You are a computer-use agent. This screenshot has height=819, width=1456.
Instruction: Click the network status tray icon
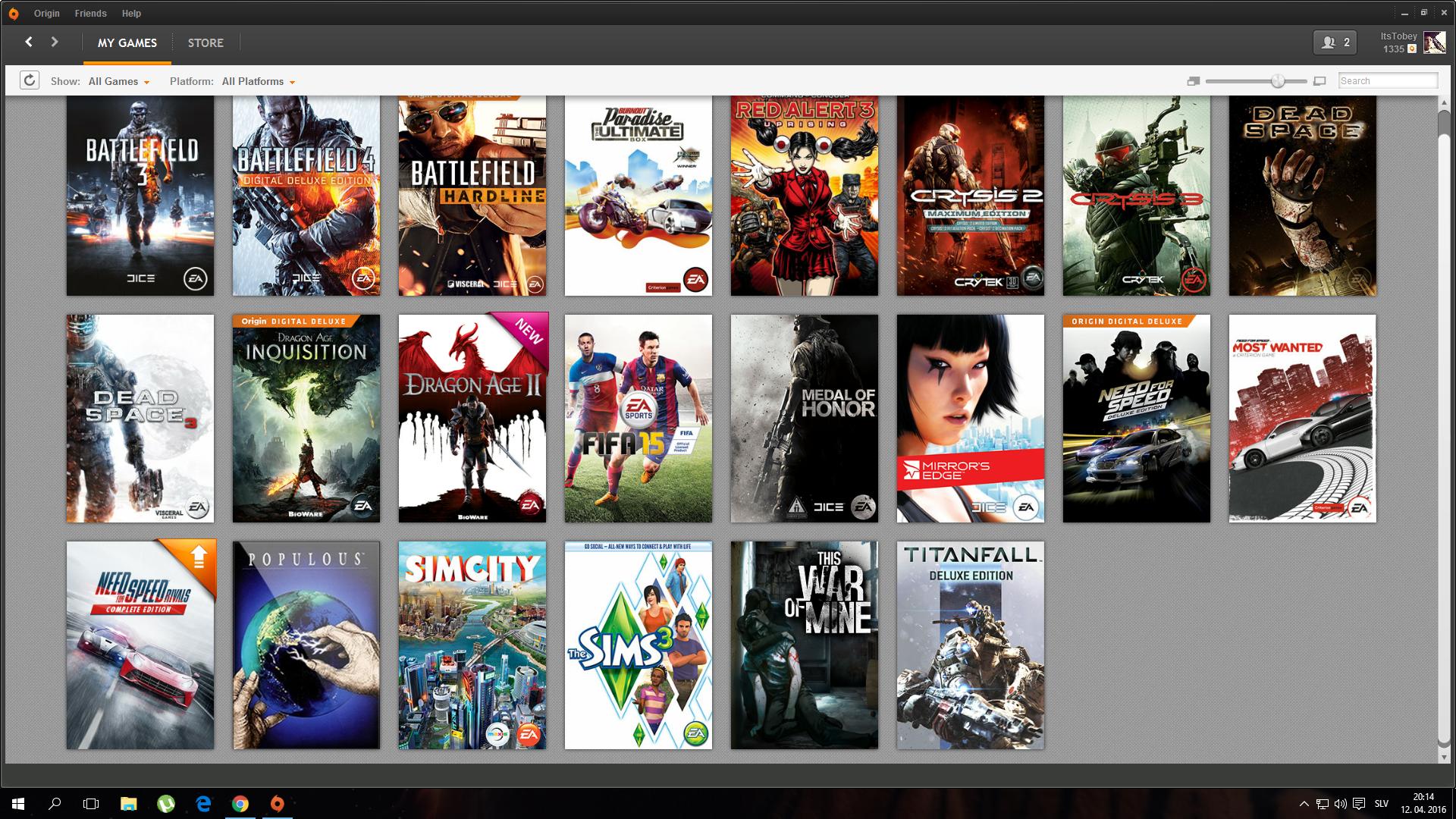[1322, 804]
